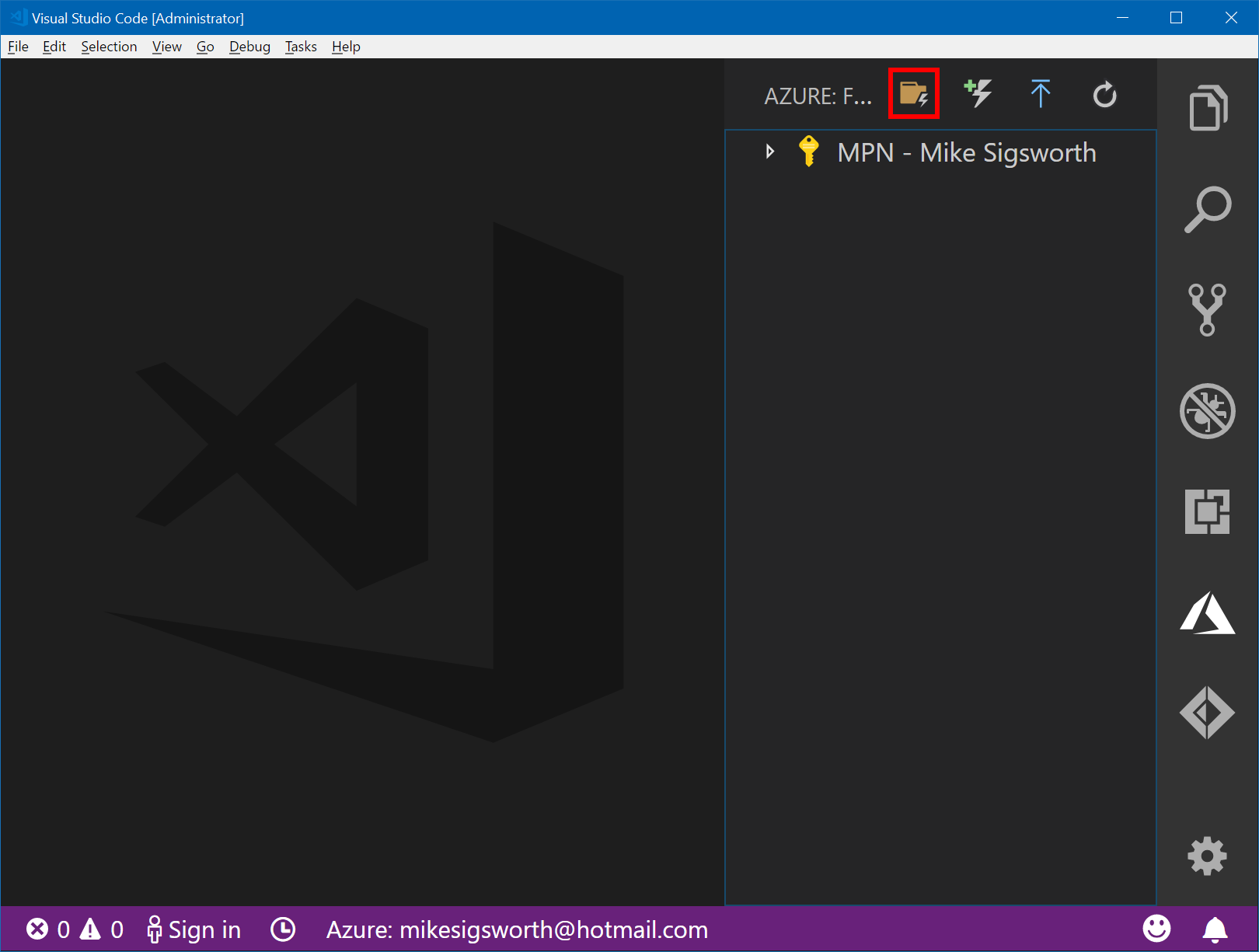Open the Manage gear settings icon

click(1208, 856)
